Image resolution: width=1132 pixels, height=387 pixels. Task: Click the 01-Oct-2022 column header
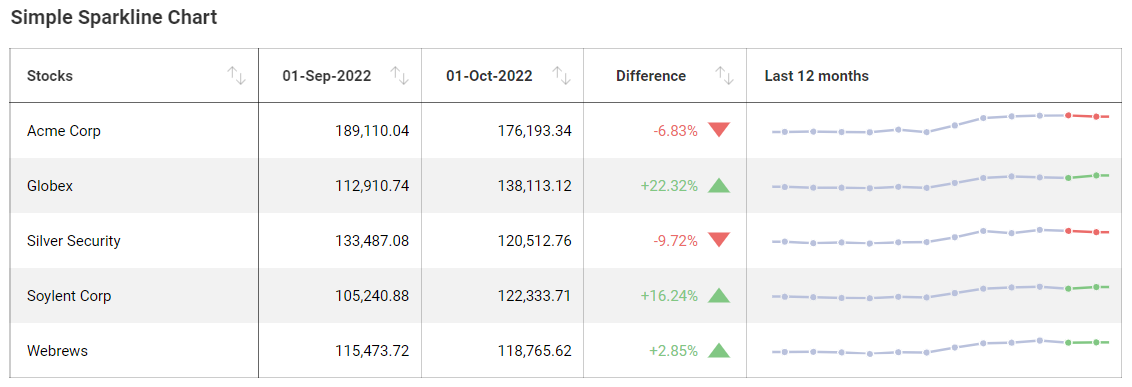tap(502, 76)
